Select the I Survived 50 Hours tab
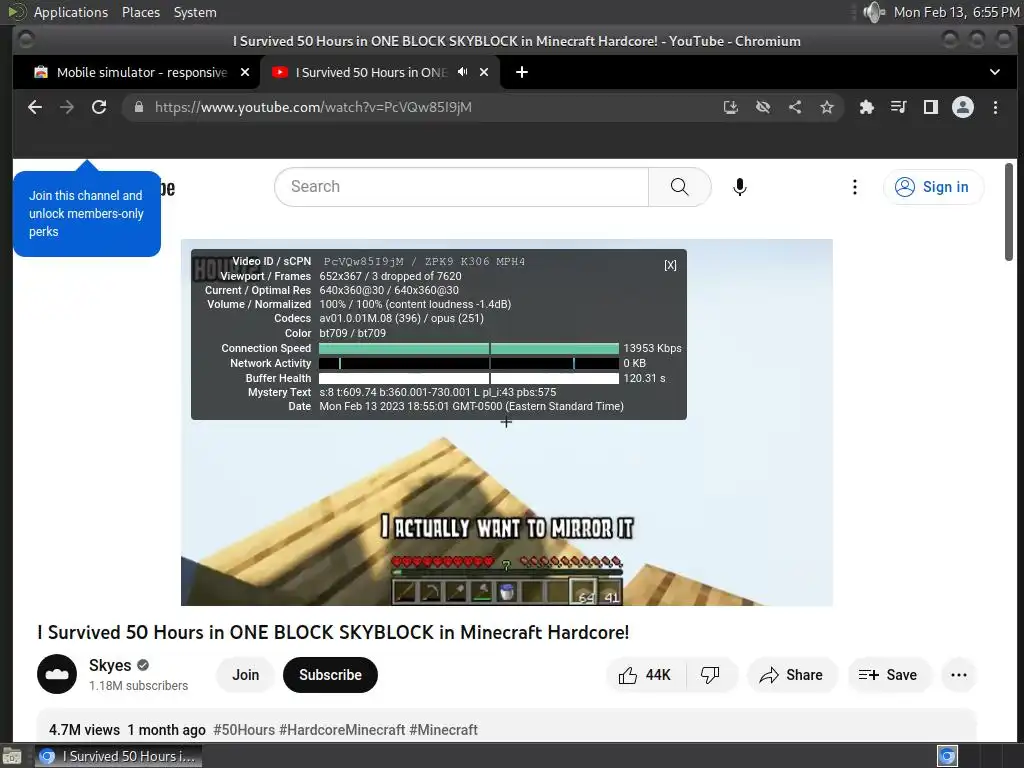The width and height of the screenshot is (1024, 768). pyautogui.click(x=380, y=72)
